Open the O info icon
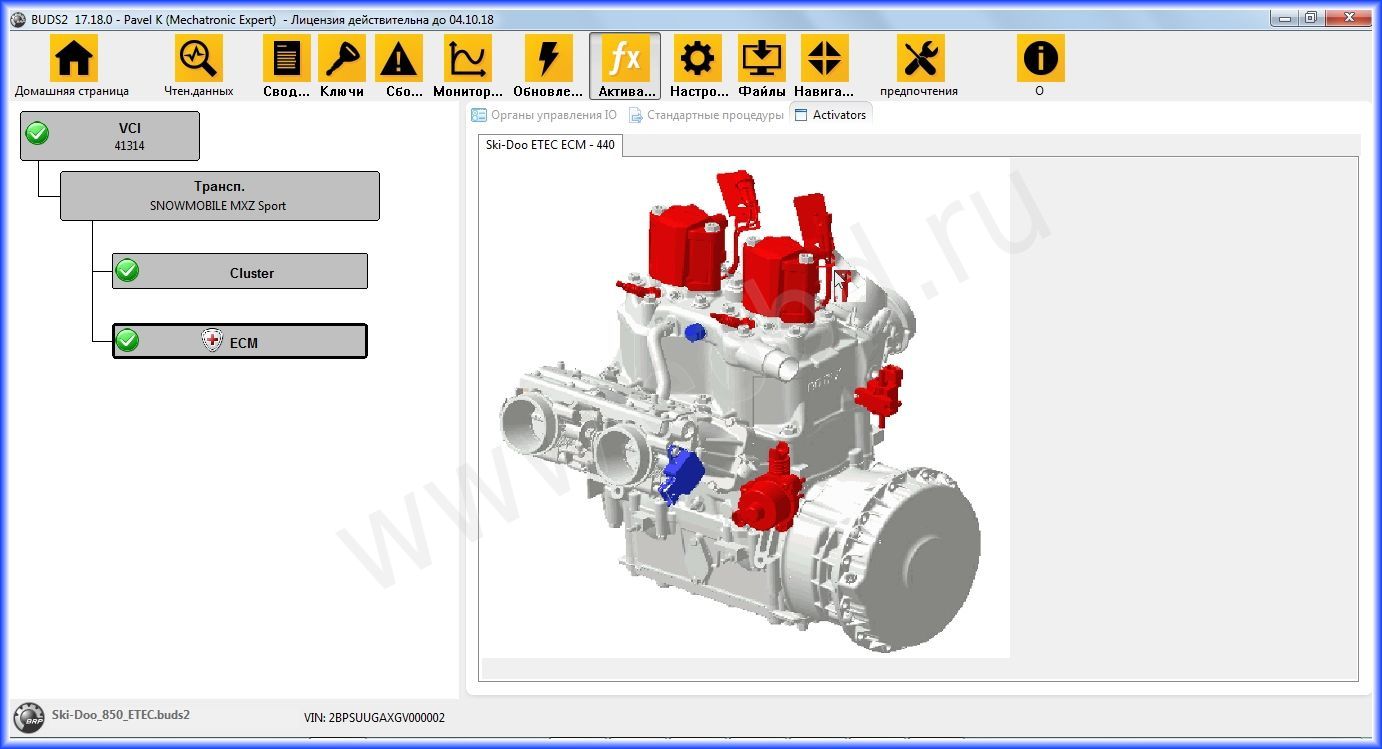Screen dimensions: 1382x749 coord(1040,58)
